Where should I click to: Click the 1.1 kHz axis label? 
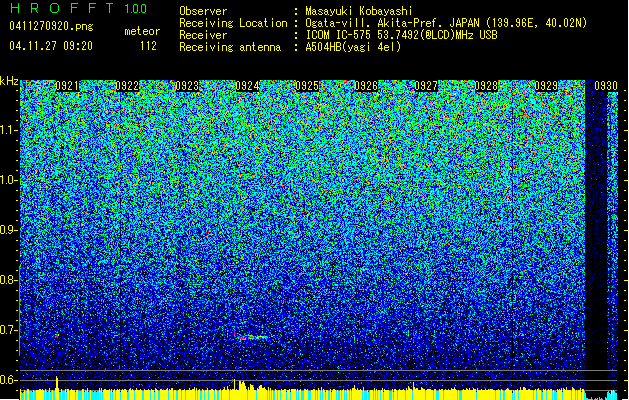coord(9,130)
